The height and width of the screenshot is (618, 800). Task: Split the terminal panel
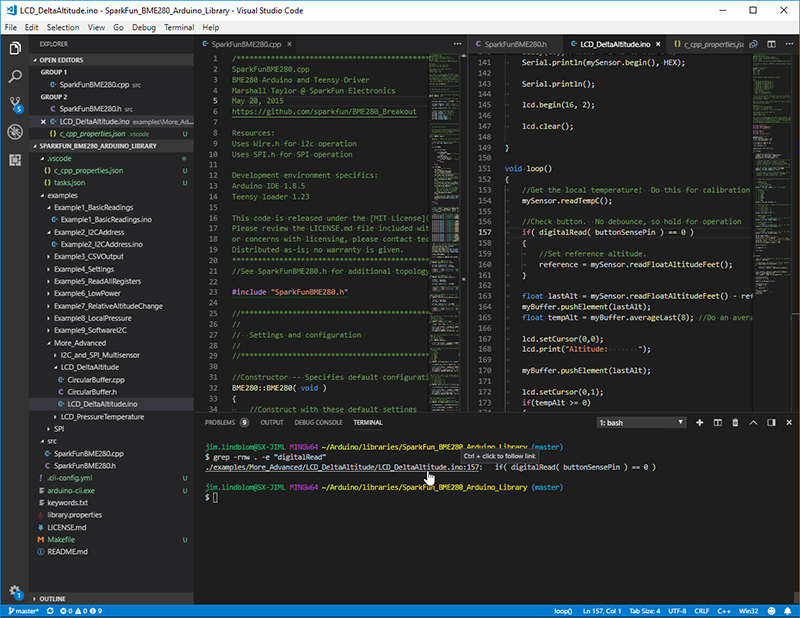(x=718, y=422)
